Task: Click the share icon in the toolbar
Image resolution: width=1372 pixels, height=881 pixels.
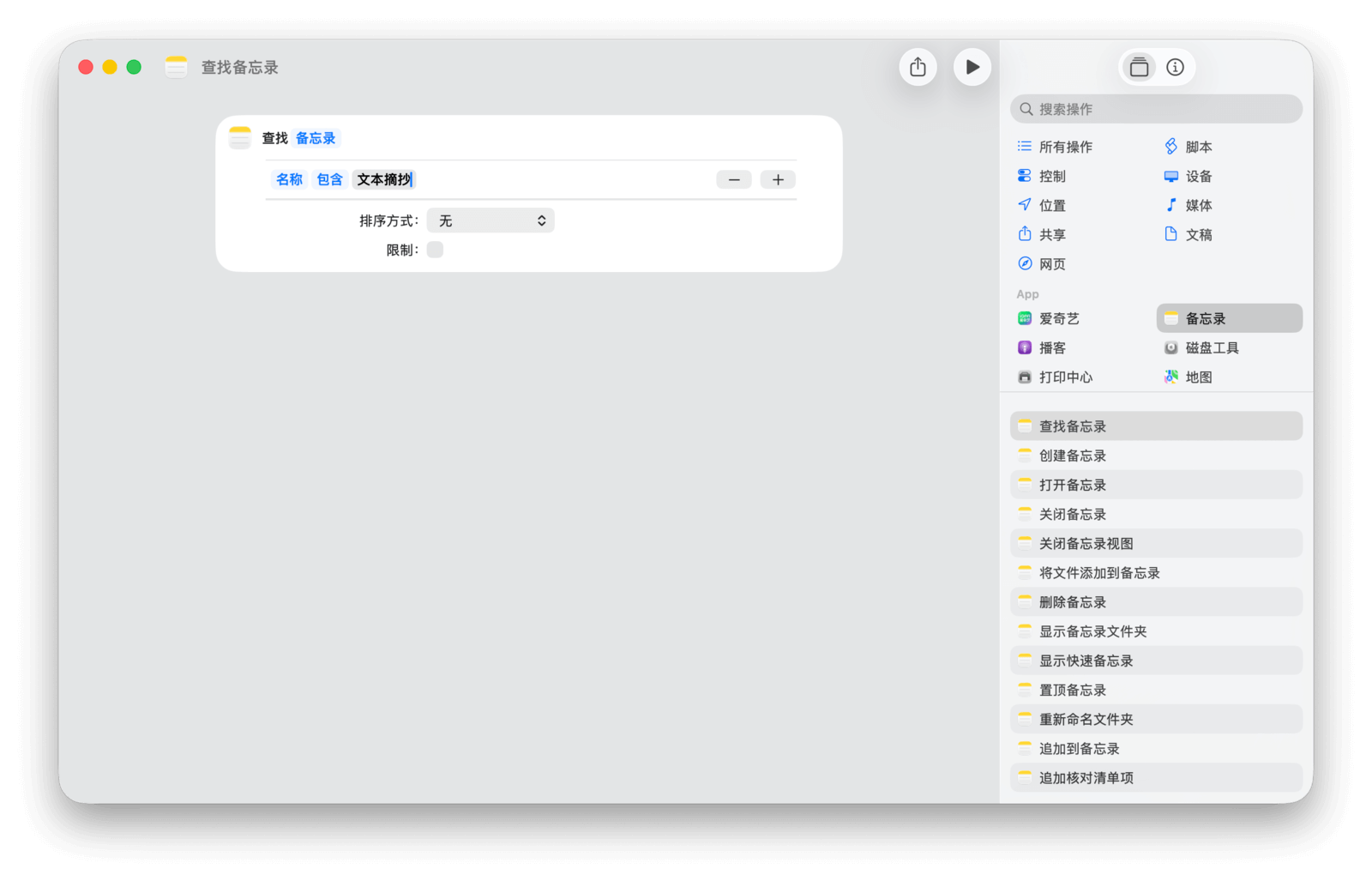Action: click(918, 67)
